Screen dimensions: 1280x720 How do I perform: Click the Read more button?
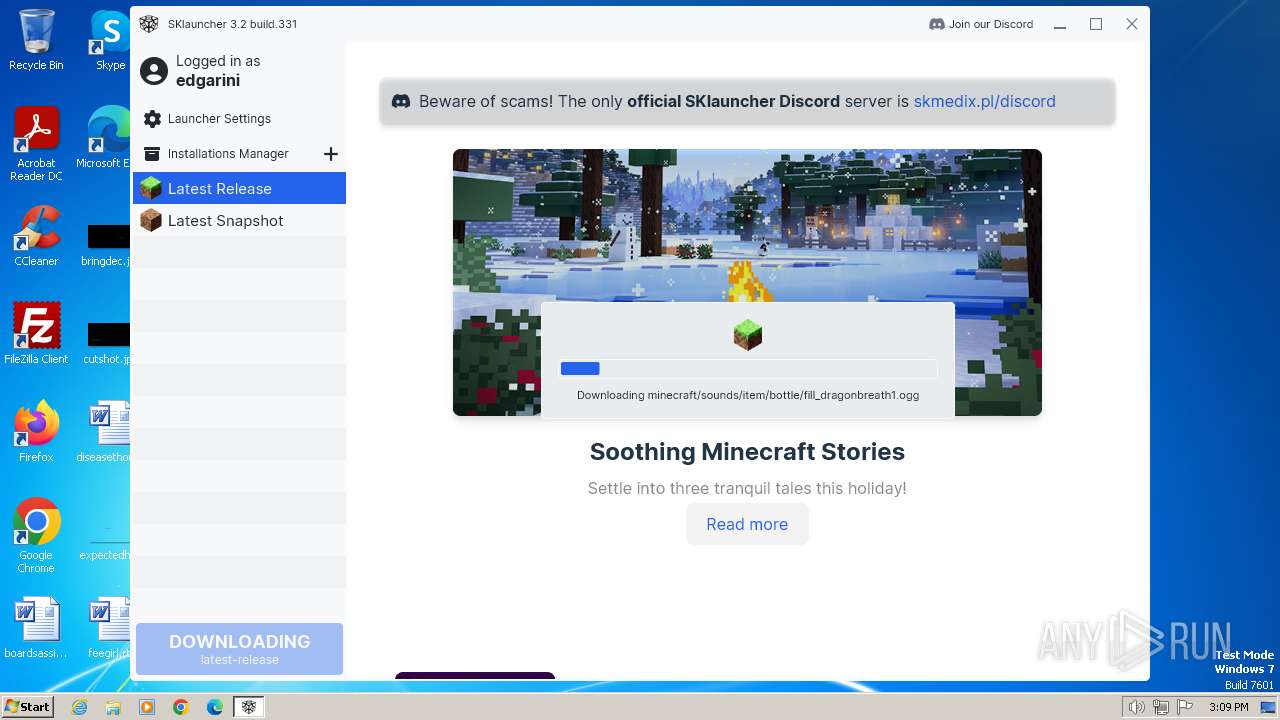[x=747, y=524]
